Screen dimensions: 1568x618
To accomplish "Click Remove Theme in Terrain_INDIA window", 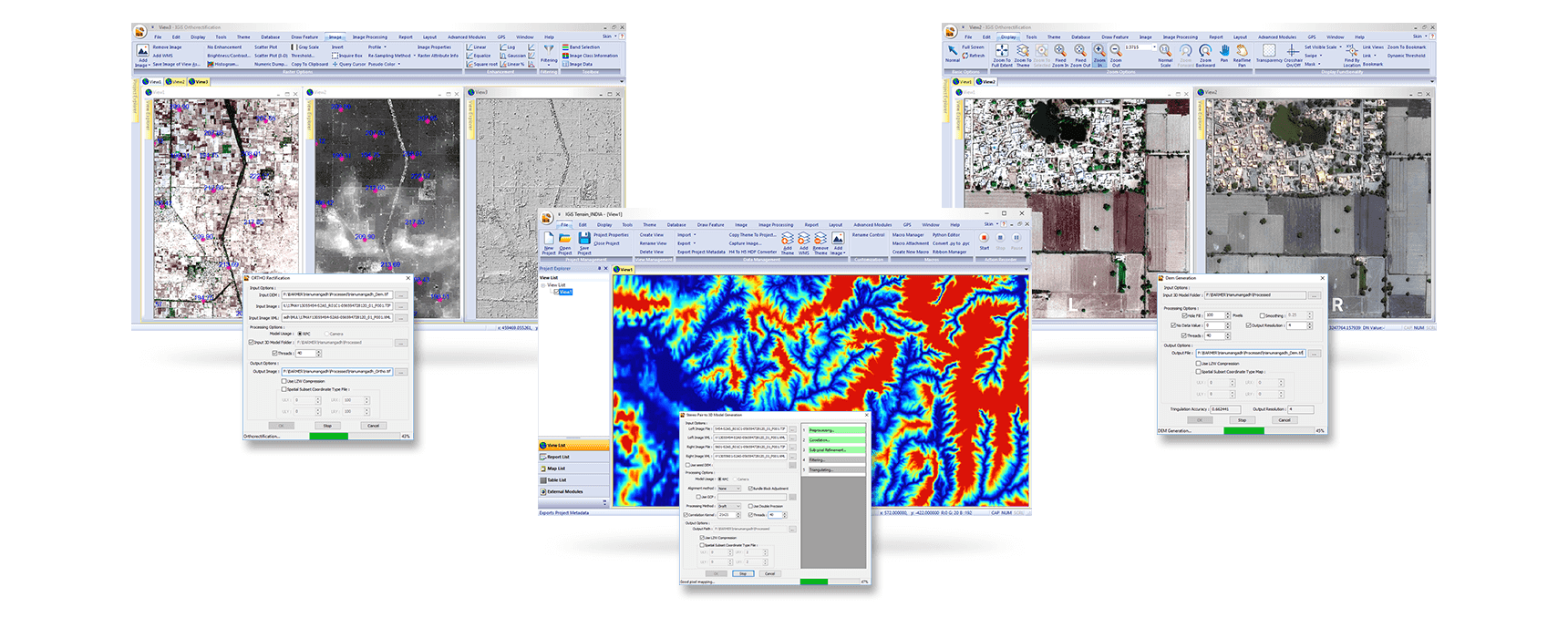I will coord(820,242).
